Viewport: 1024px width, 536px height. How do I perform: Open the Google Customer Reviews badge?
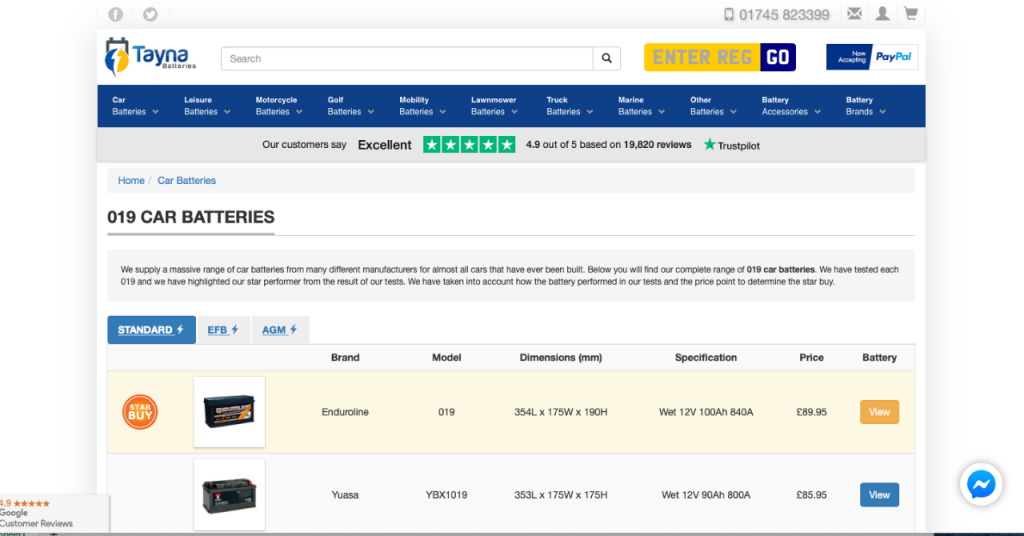54,514
